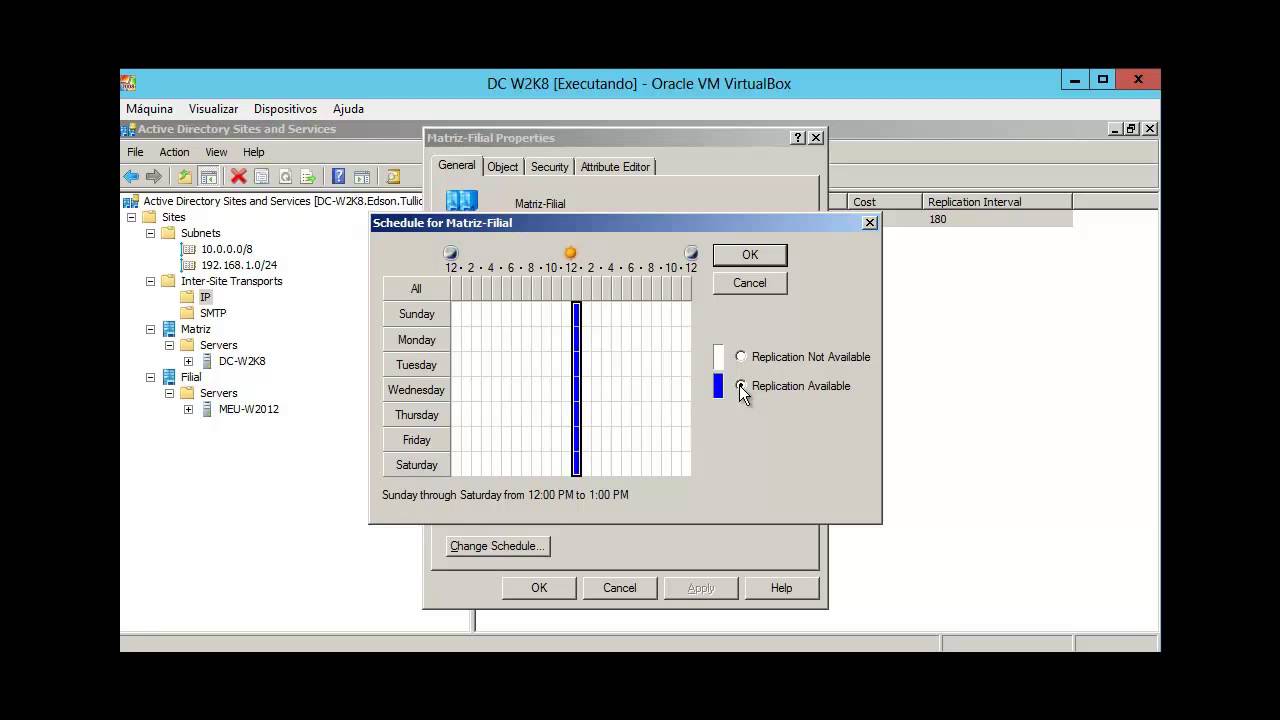Viewport: 1280px width, 720px height.
Task: Expand the MEU-W2012 server node
Action: [x=188, y=409]
